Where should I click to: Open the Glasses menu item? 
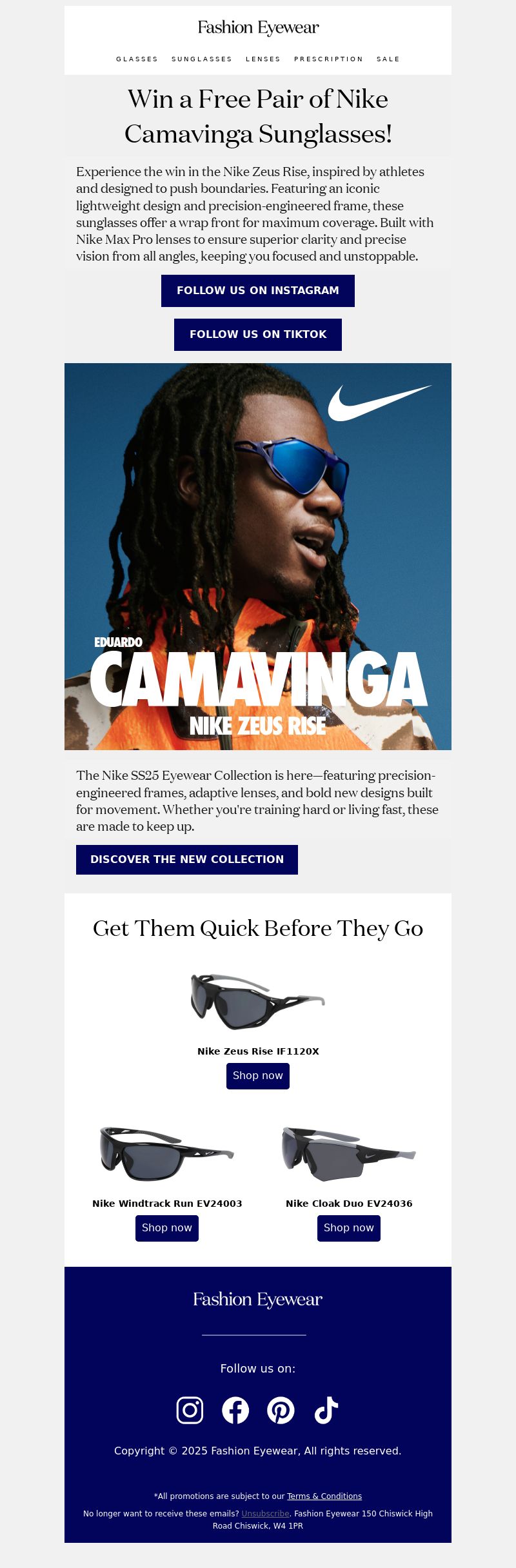137,59
